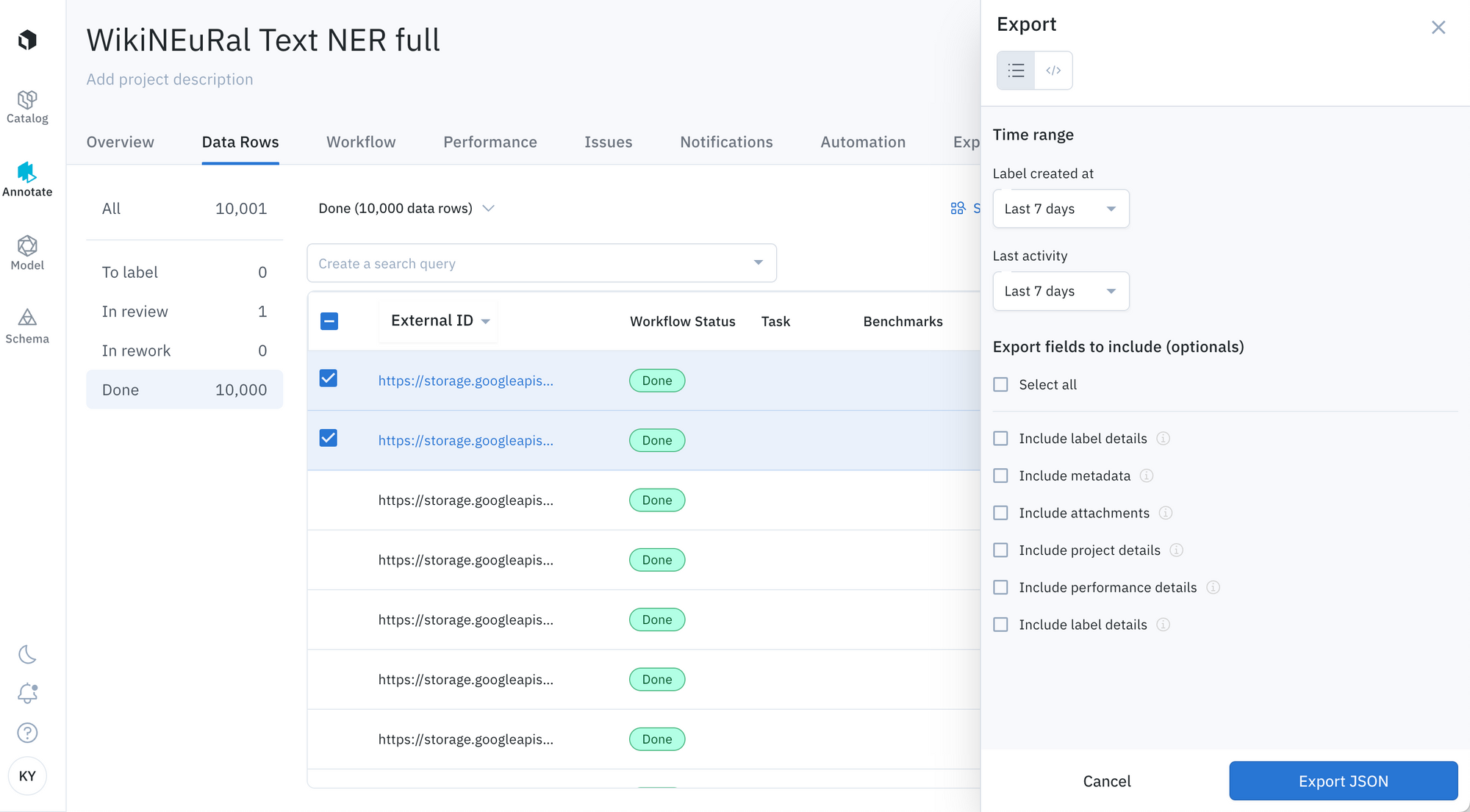Switch export panel to code view
Screen dimensions: 1470x812
coord(1053,71)
